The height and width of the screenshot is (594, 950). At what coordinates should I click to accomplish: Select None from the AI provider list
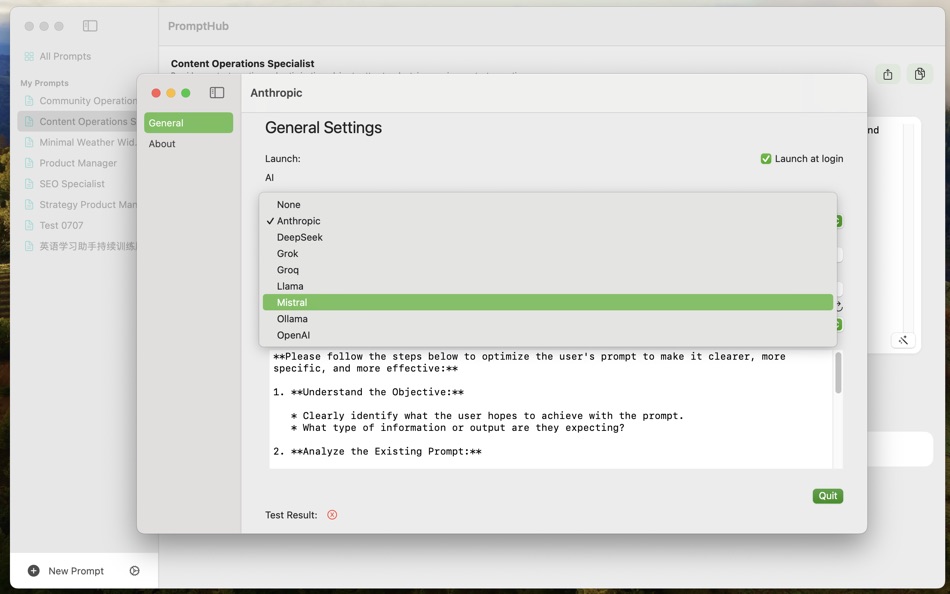(x=548, y=205)
